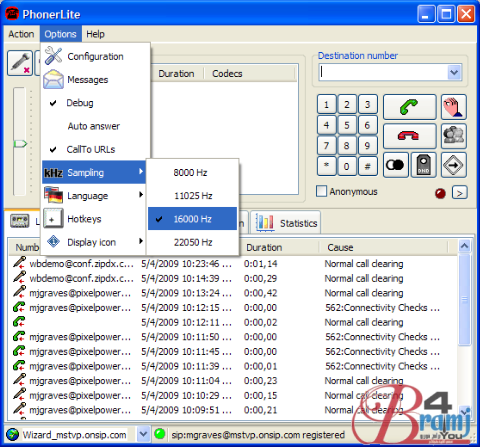The image size is (480, 447).
Task: Click the red status indicator light
Action: [x=440, y=193]
